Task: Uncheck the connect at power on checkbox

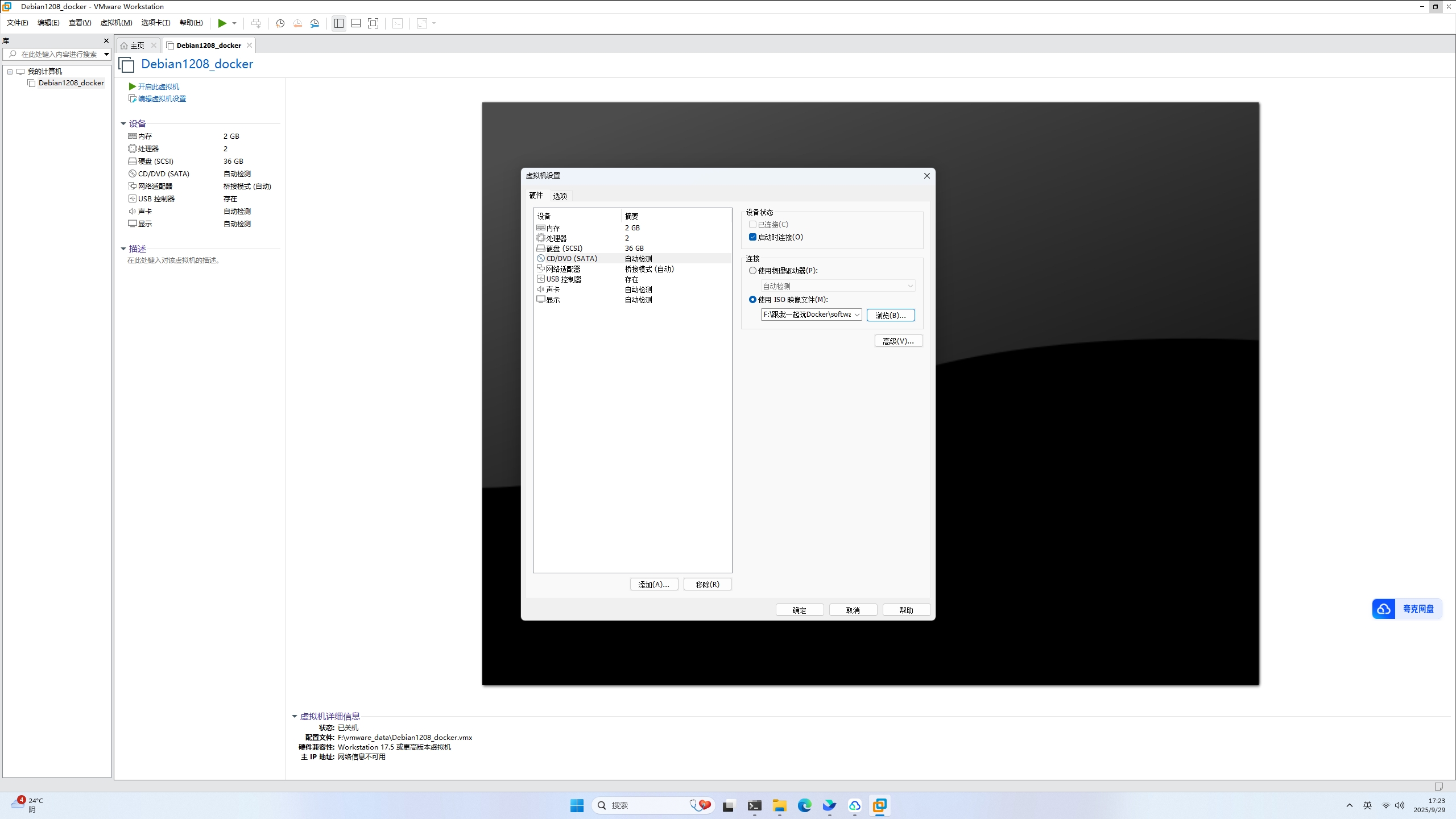Action: coord(752,237)
